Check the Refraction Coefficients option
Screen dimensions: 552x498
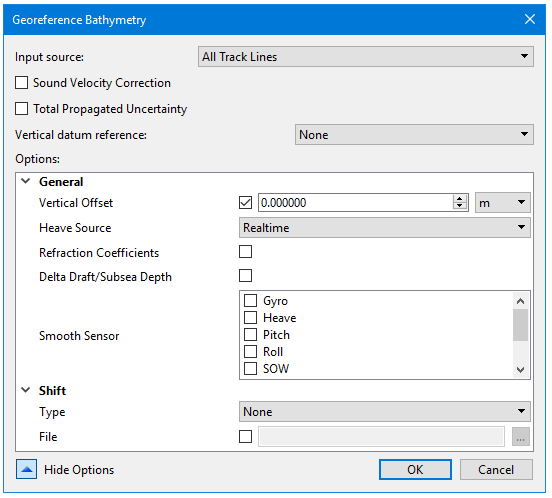[245, 252]
